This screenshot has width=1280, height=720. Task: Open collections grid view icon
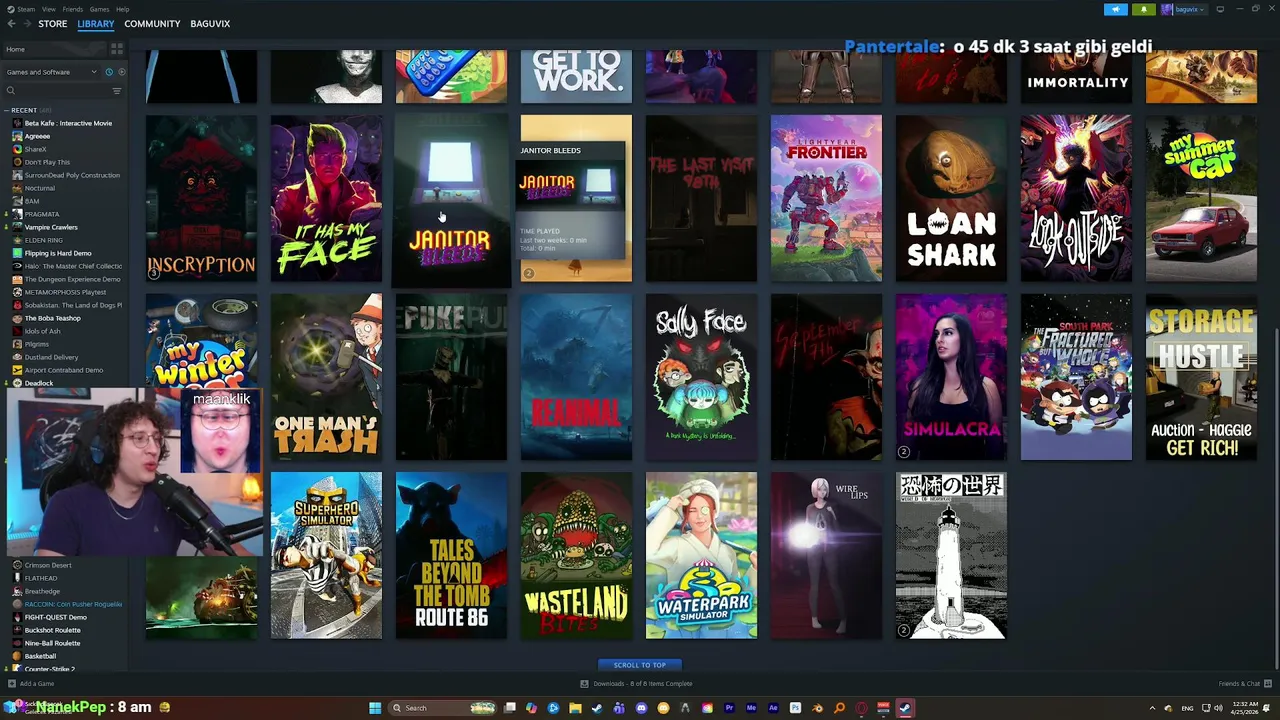[x=117, y=49]
